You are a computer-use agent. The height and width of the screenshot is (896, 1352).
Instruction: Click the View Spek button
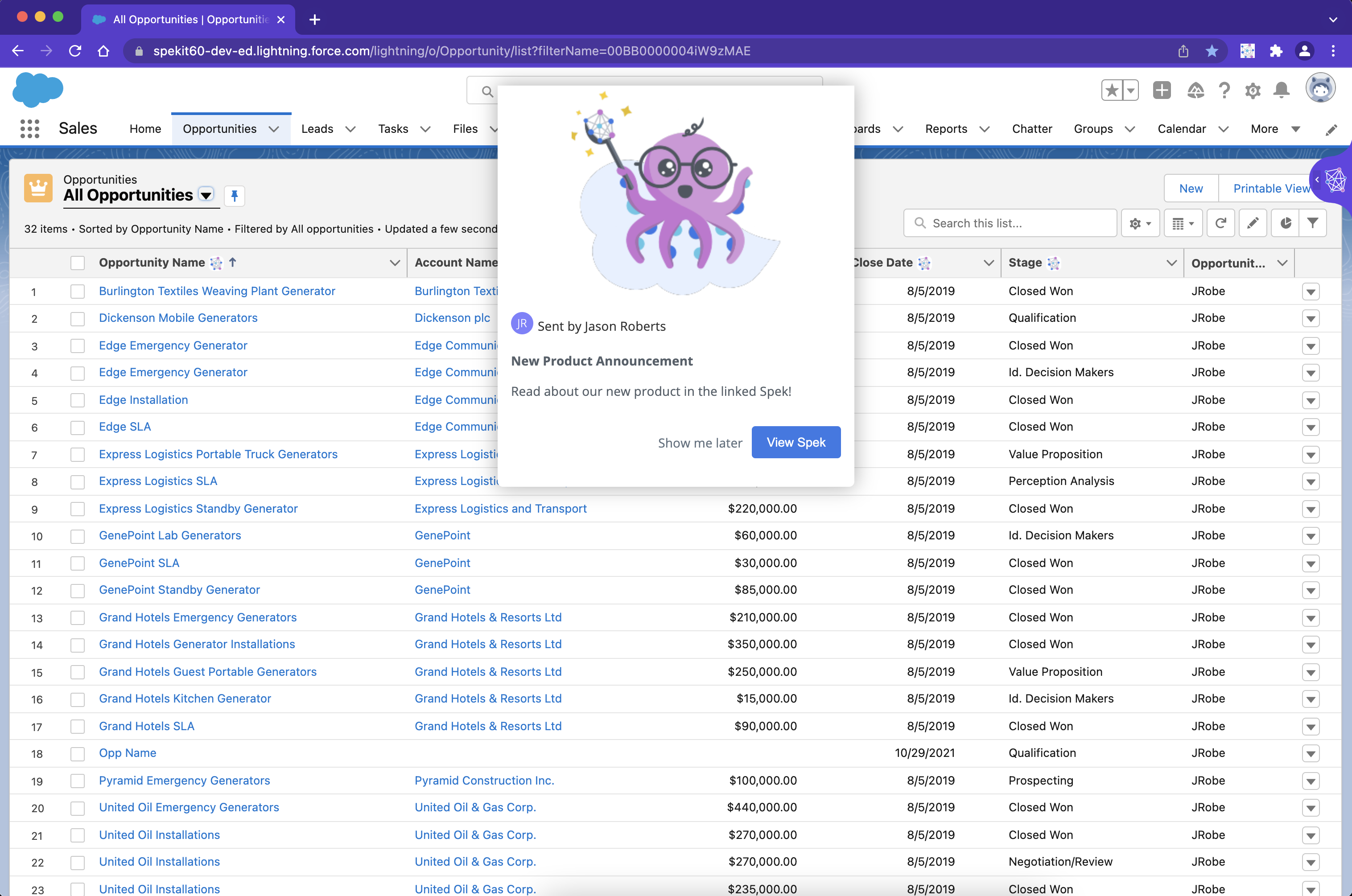coord(796,442)
